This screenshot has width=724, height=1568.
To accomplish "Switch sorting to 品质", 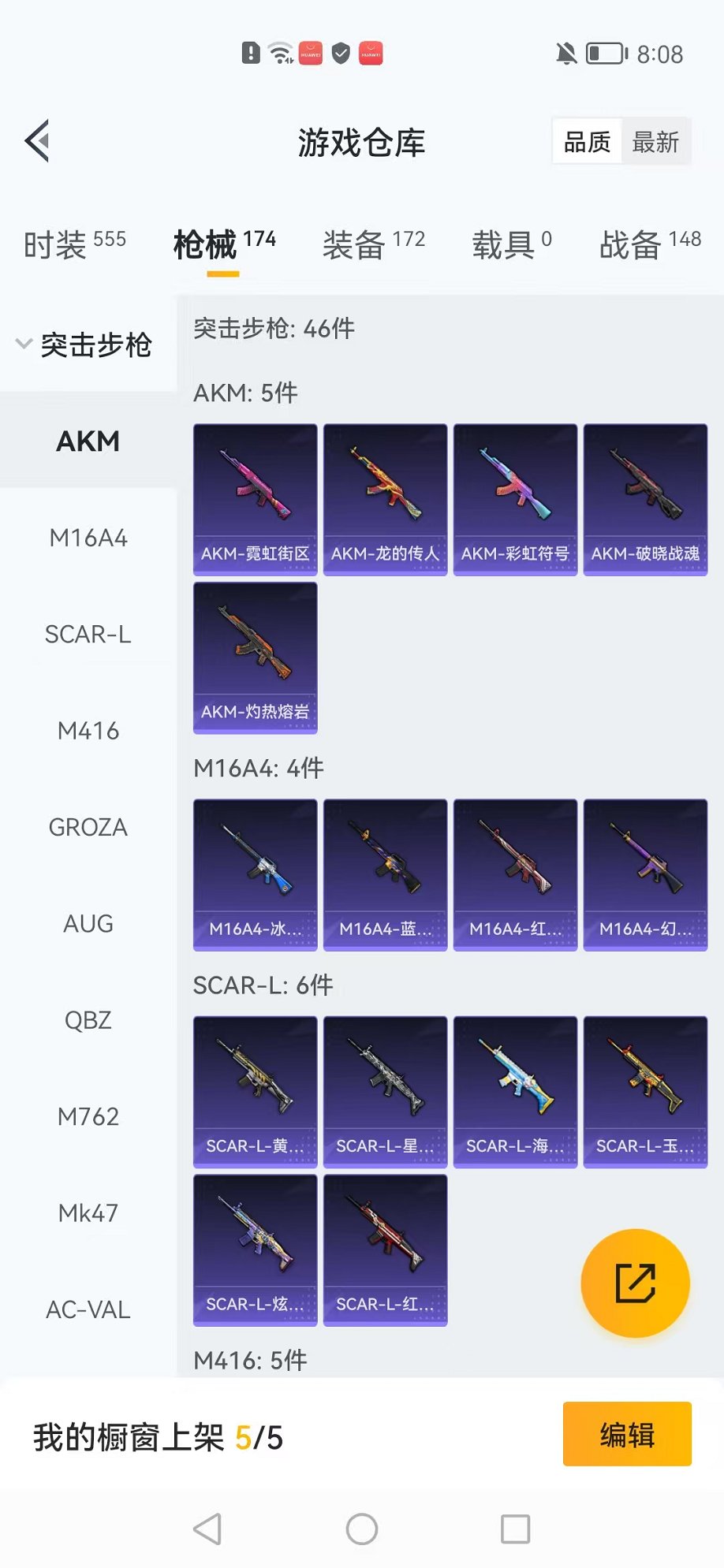I will [x=588, y=142].
